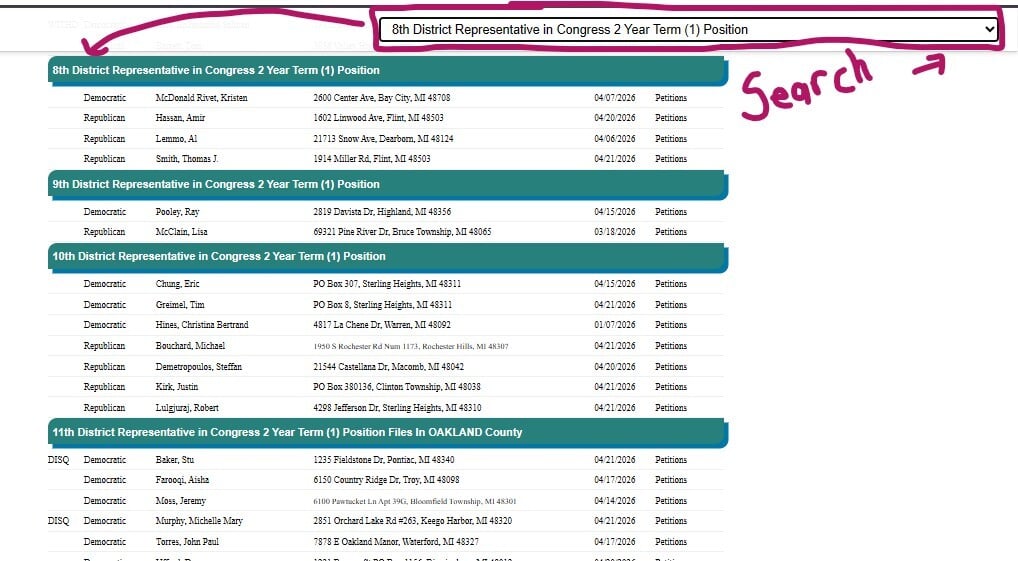Click filing date 04/14/2026 for Moss, Jeremy
Viewport: 1018px width, 561px height.
pos(615,501)
